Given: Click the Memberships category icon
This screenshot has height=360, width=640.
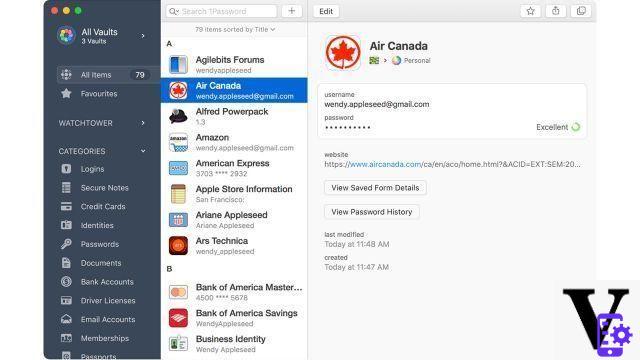Looking at the screenshot, I should click(66, 338).
